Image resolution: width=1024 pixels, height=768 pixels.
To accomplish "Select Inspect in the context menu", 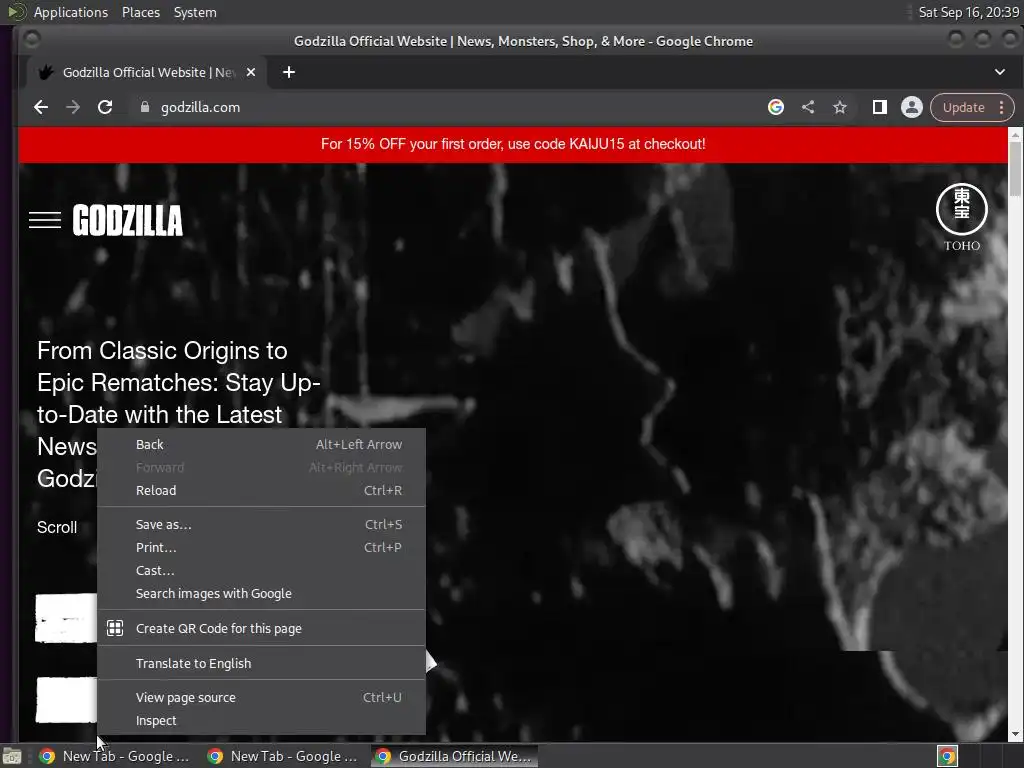I will [261, 720].
